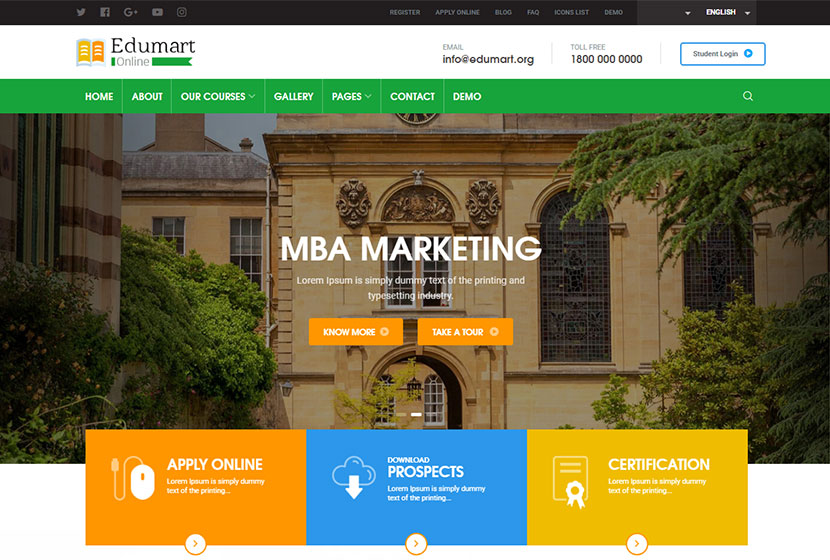Click the search magnifier icon in navbar
The height and width of the screenshot is (560, 830).
747,96
